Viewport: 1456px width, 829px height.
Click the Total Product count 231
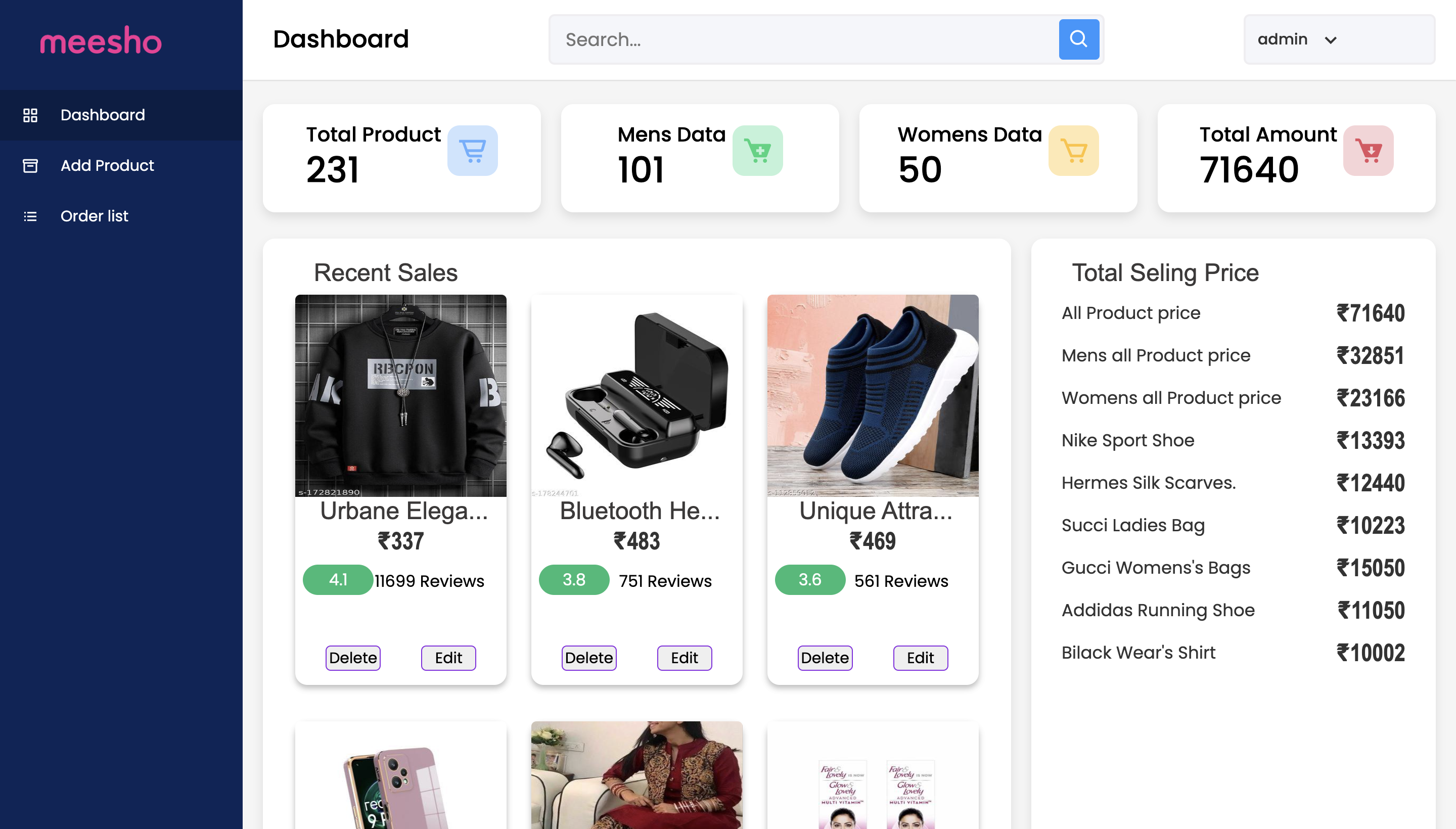(x=333, y=170)
